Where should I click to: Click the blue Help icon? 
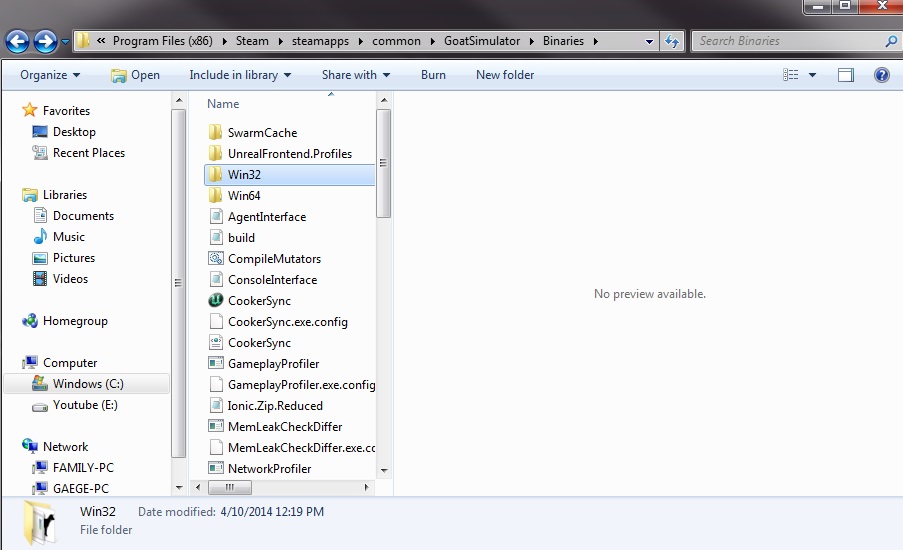click(882, 75)
